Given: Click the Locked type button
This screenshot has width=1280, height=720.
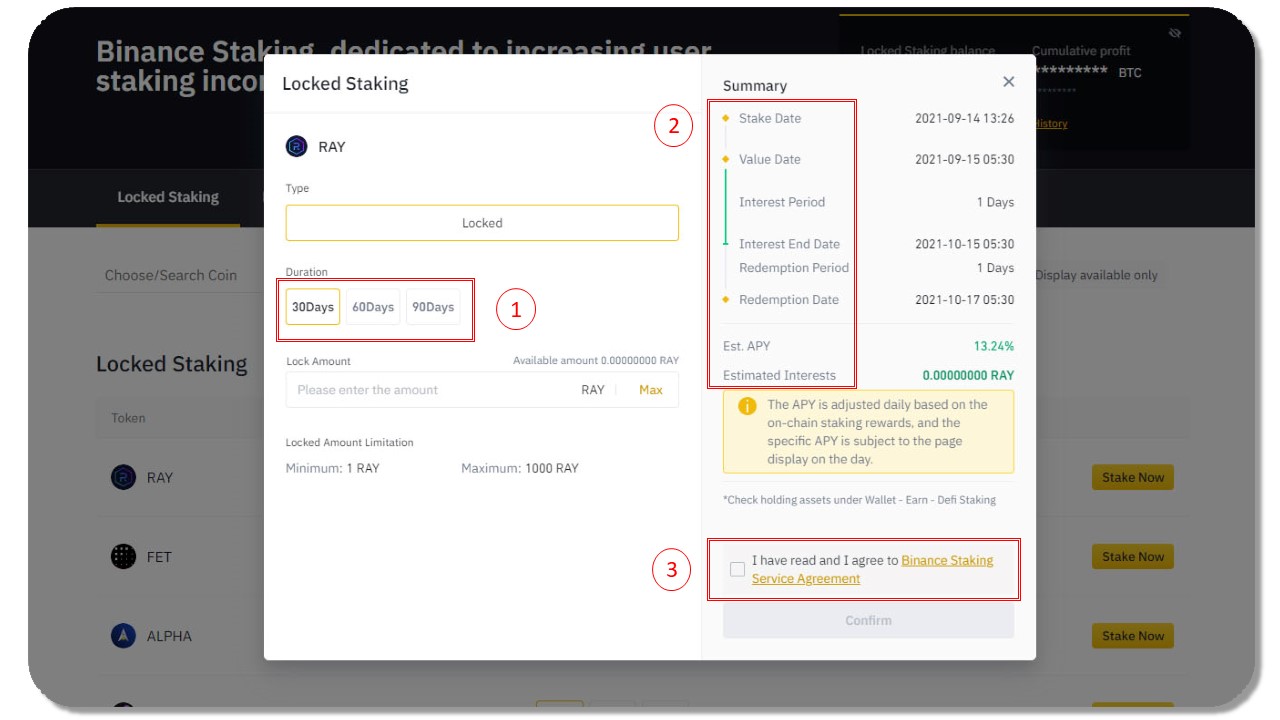Looking at the screenshot, I should point(482,223).
